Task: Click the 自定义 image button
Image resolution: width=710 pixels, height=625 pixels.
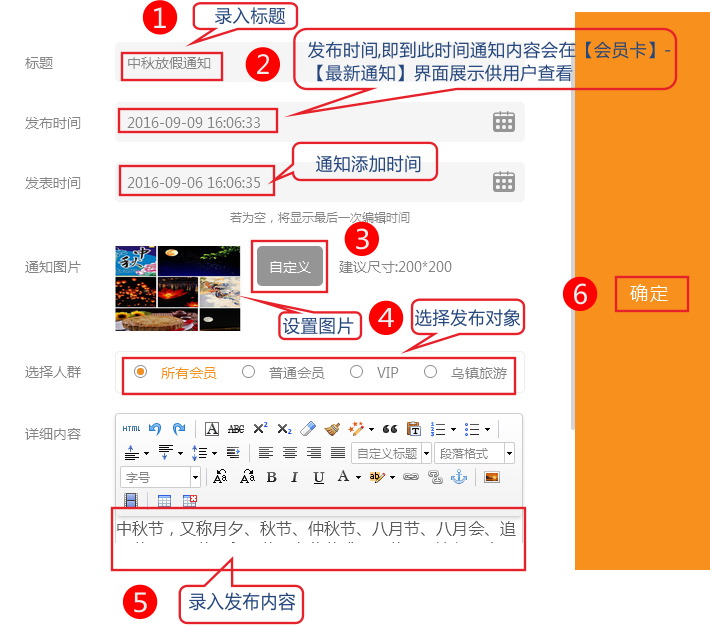Action: point(290,267)
